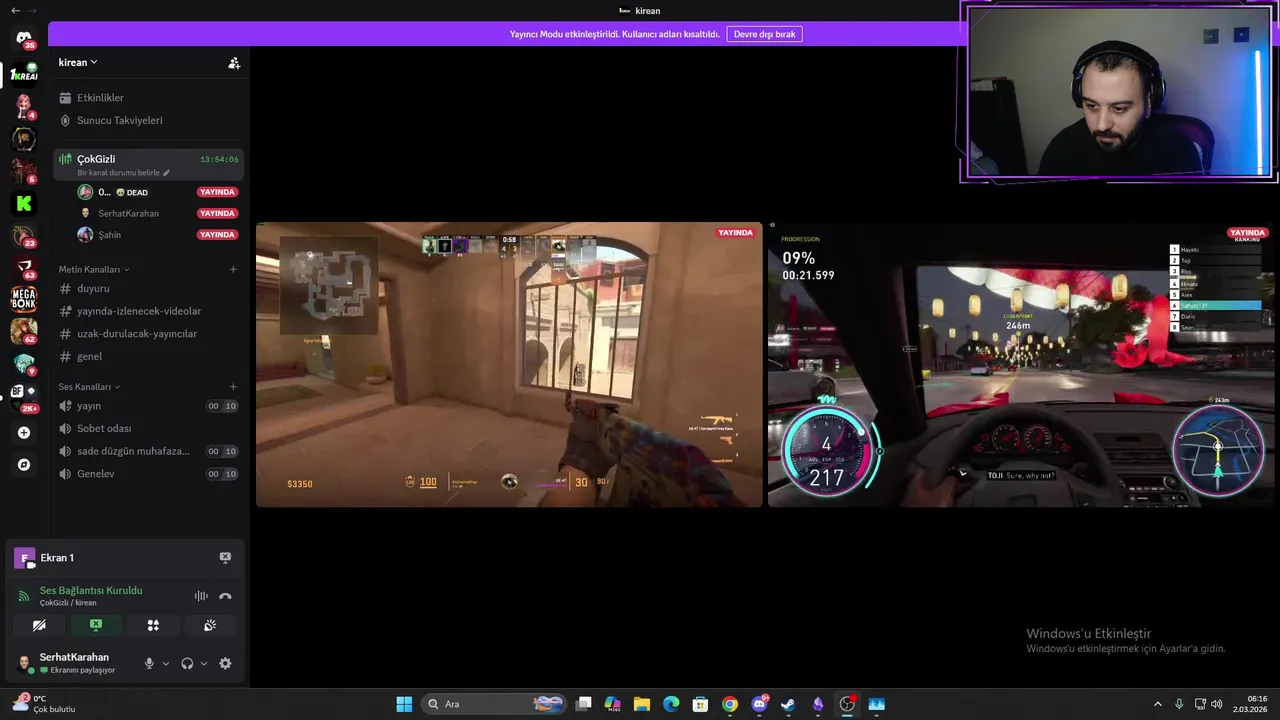Viewport: 1280px width, 720px height.
Task: Disconnect from voice with hang-up icon
Action: point(225,596)
